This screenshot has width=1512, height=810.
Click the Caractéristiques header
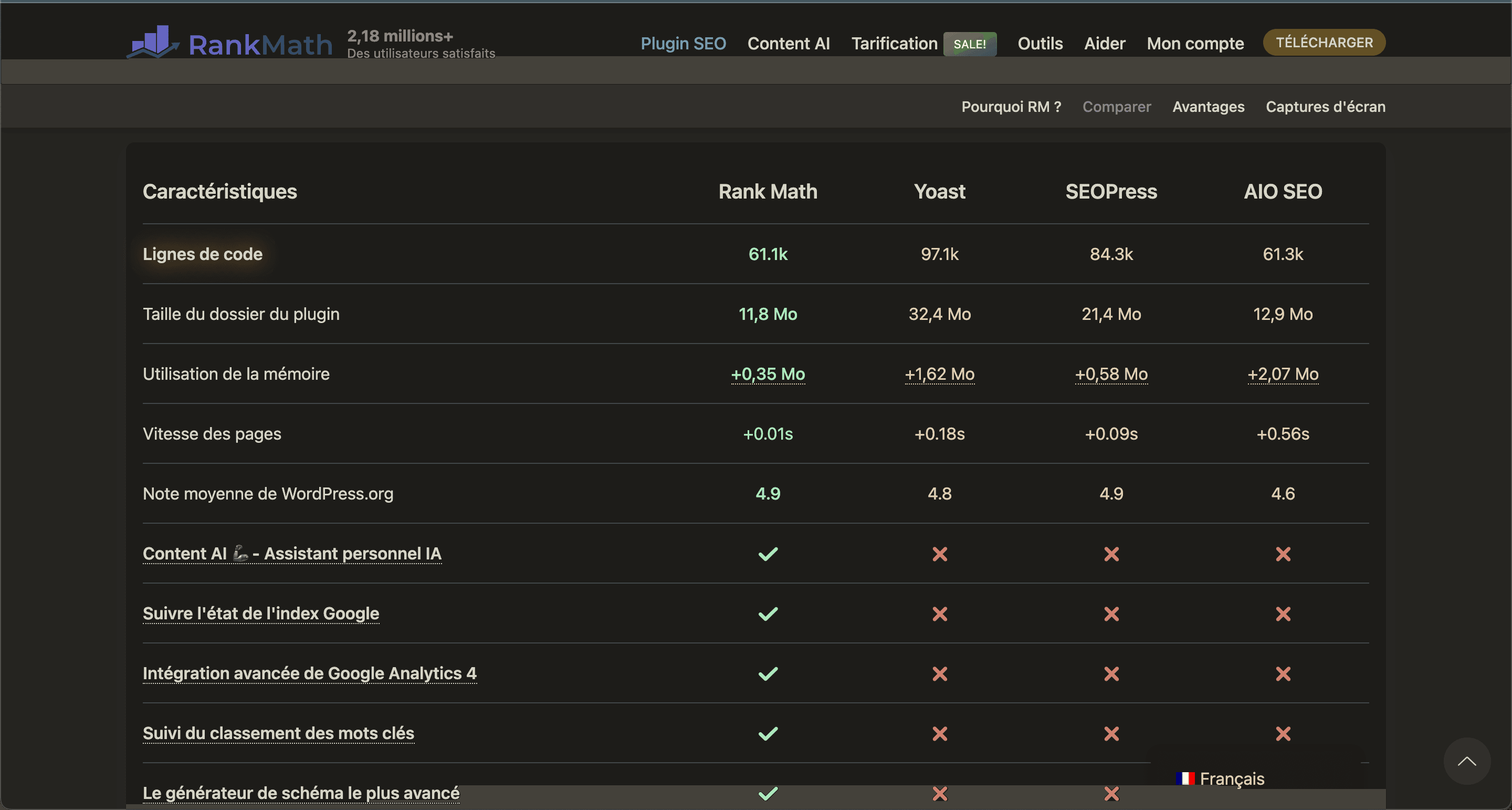pos(219,192)
